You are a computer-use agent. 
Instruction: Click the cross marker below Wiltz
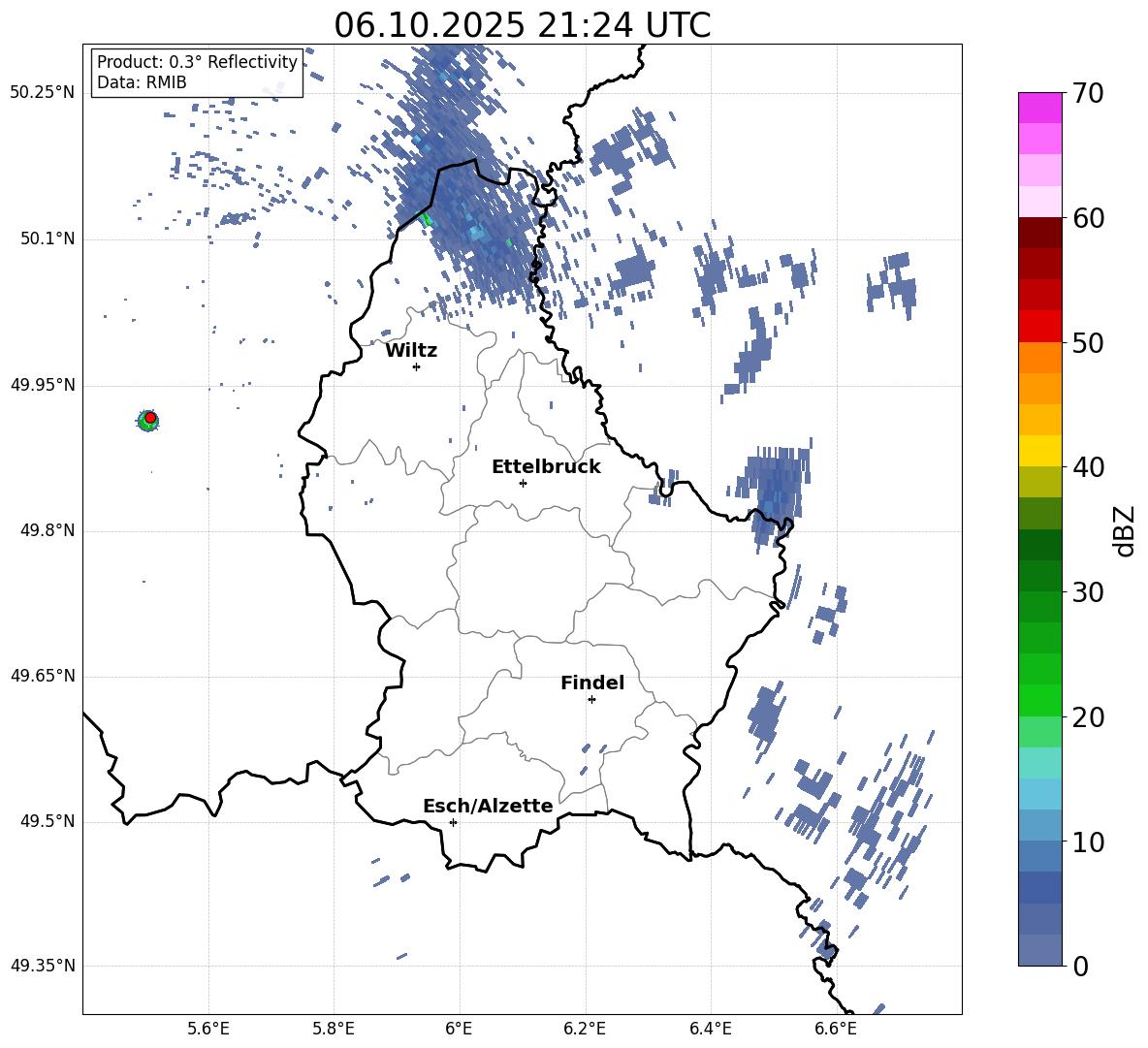pos(417,366)
